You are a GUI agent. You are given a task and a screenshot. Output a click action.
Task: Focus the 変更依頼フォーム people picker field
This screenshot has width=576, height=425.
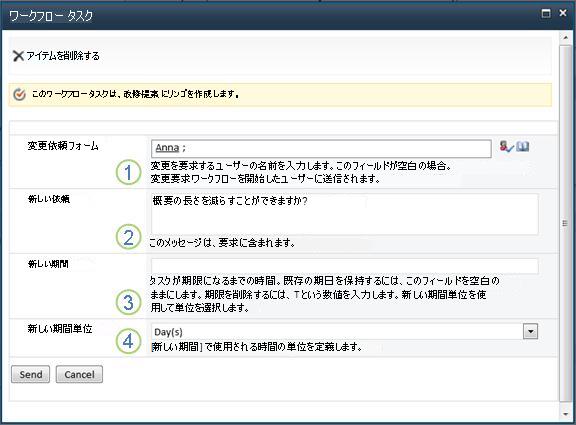(x=321, y=148)
